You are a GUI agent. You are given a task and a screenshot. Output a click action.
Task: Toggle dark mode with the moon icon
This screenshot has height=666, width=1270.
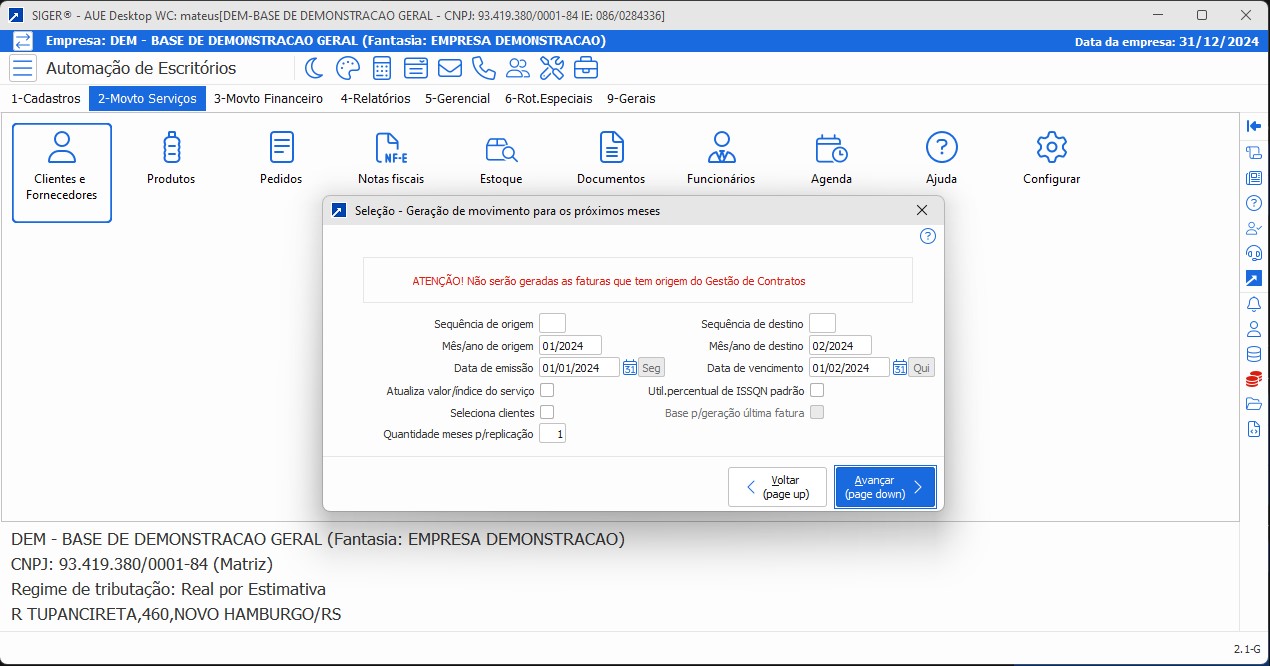314,68
